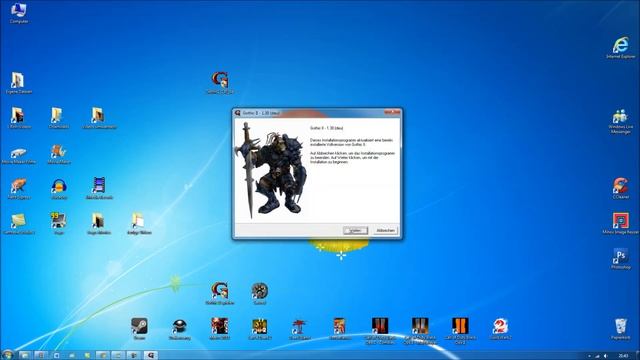This screenshot has height=360, width=640.
Task: Launch the Steam desktop shortcut
Action: [x=139, y=329]
